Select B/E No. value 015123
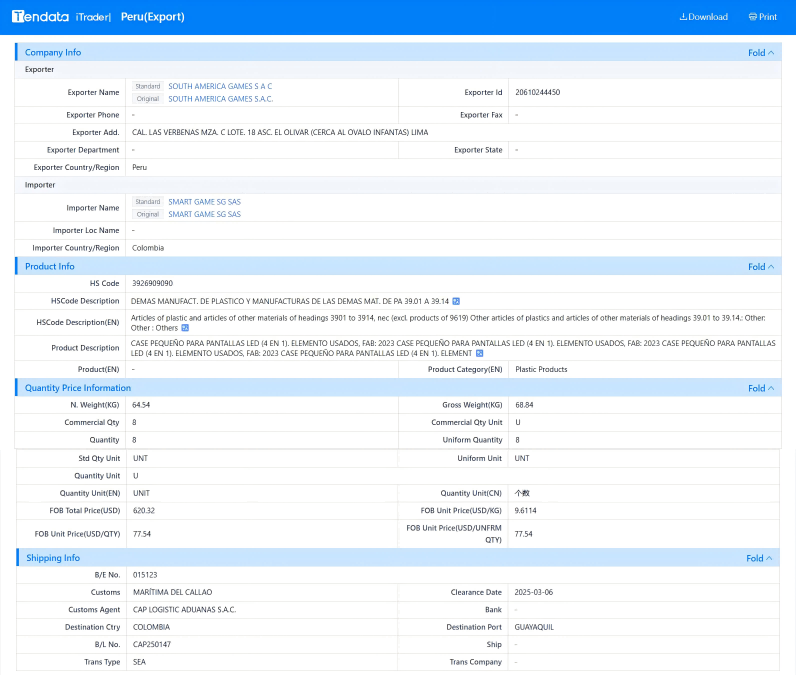 tap(145, 575)
